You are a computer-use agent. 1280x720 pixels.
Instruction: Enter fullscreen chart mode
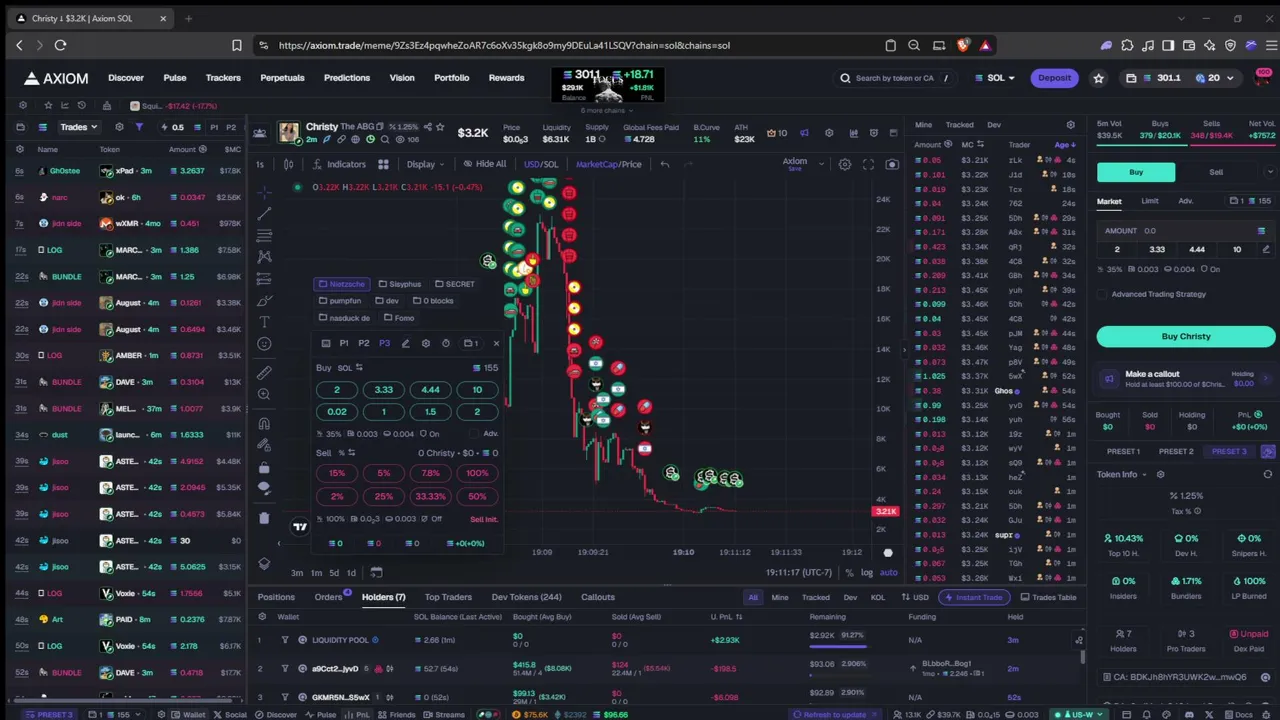pyautogui.click(x=868, y=164)
